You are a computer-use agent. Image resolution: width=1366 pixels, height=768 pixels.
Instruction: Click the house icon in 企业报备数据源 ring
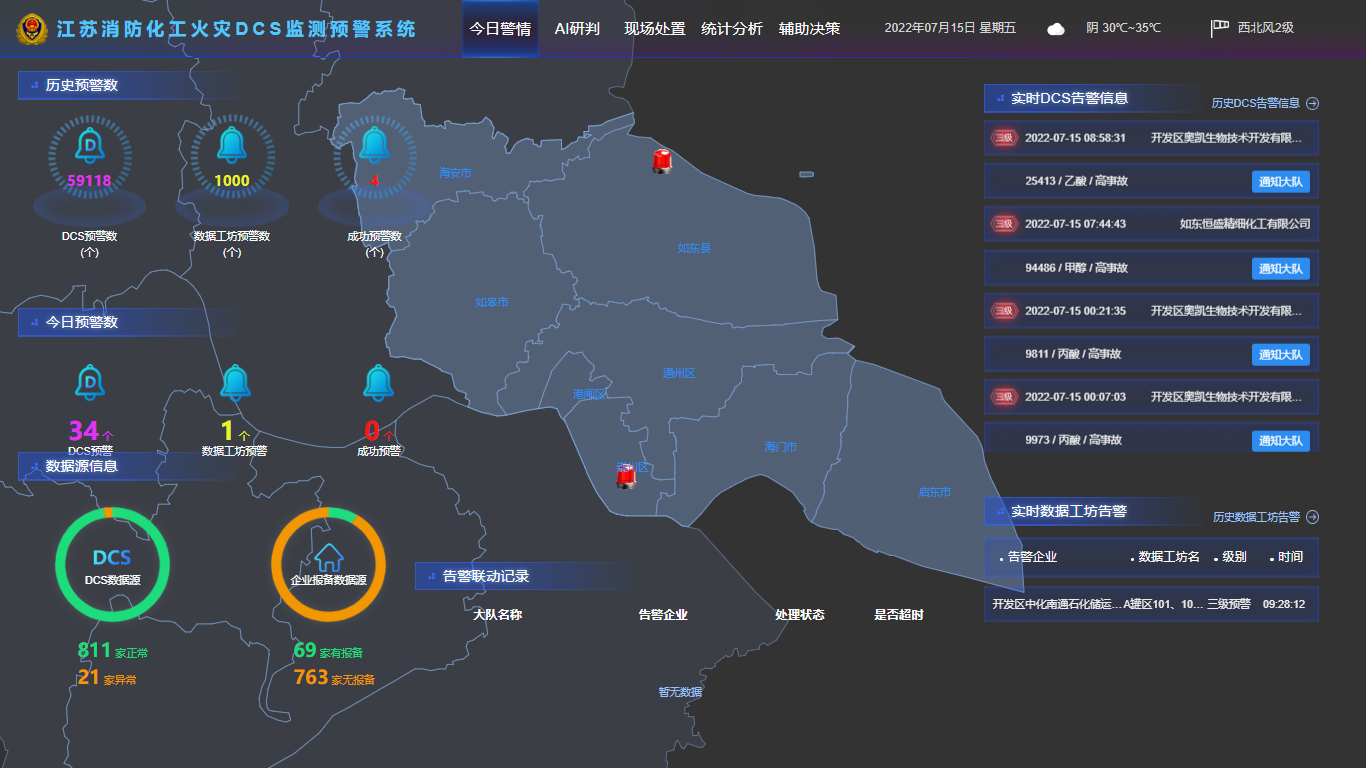(328, 556)
